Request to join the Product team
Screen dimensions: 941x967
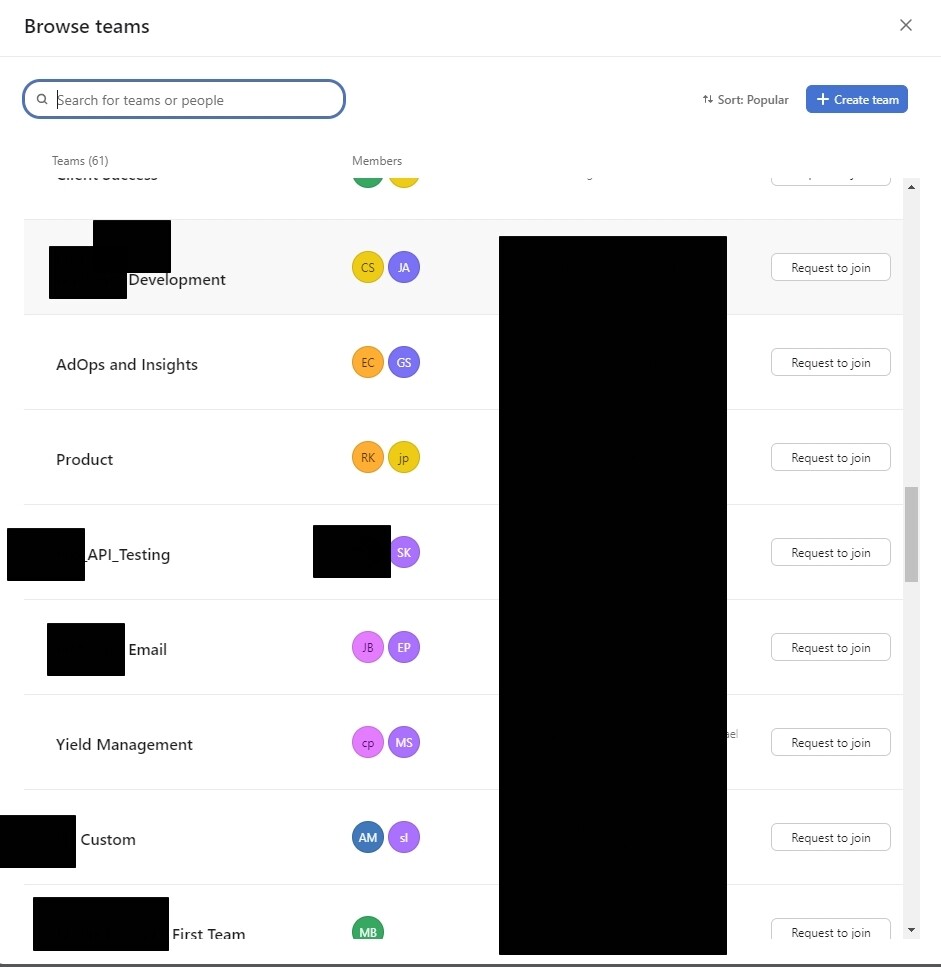tap(831, 457)
